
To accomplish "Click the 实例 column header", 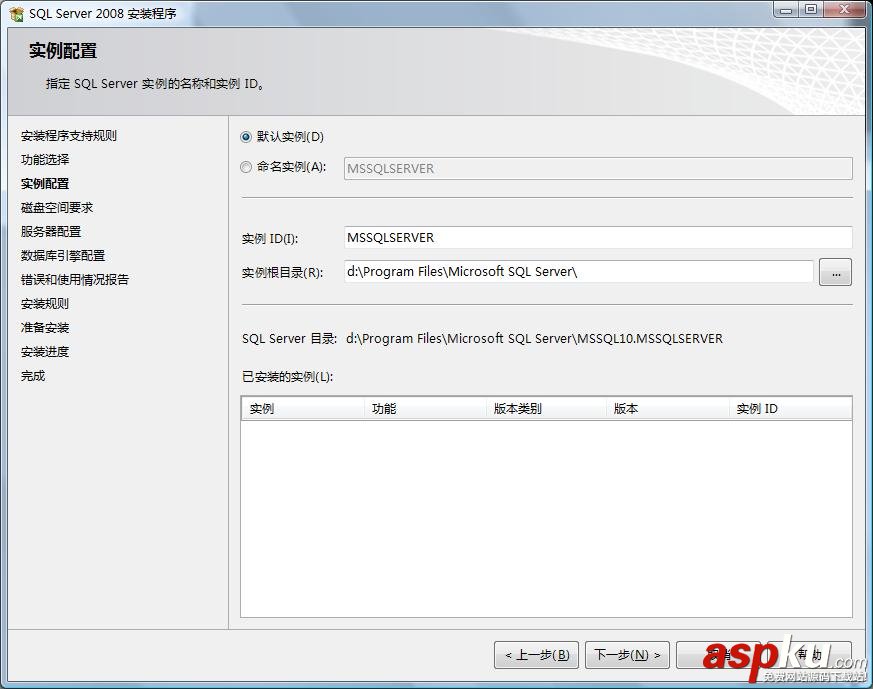I will (x=303, y=409).
